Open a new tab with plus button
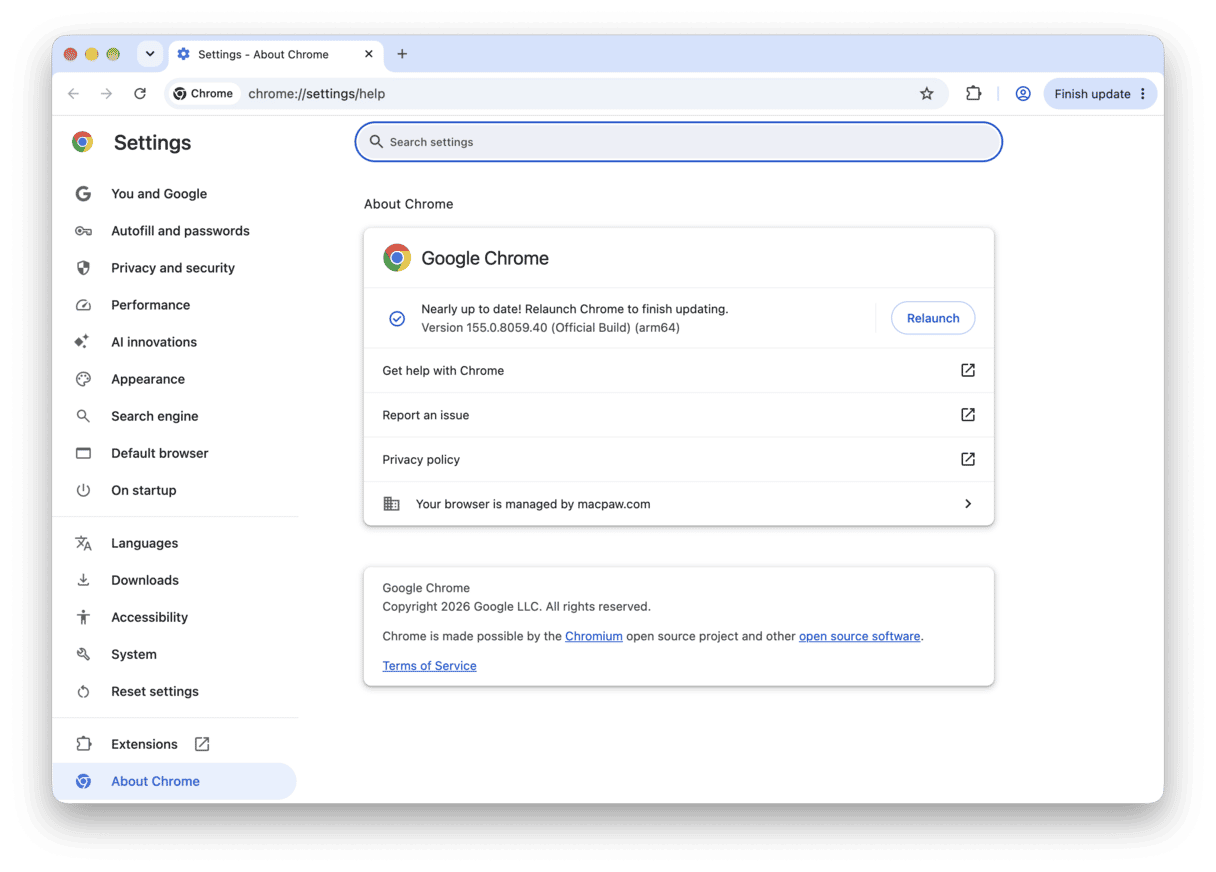 tap(402, 54)
